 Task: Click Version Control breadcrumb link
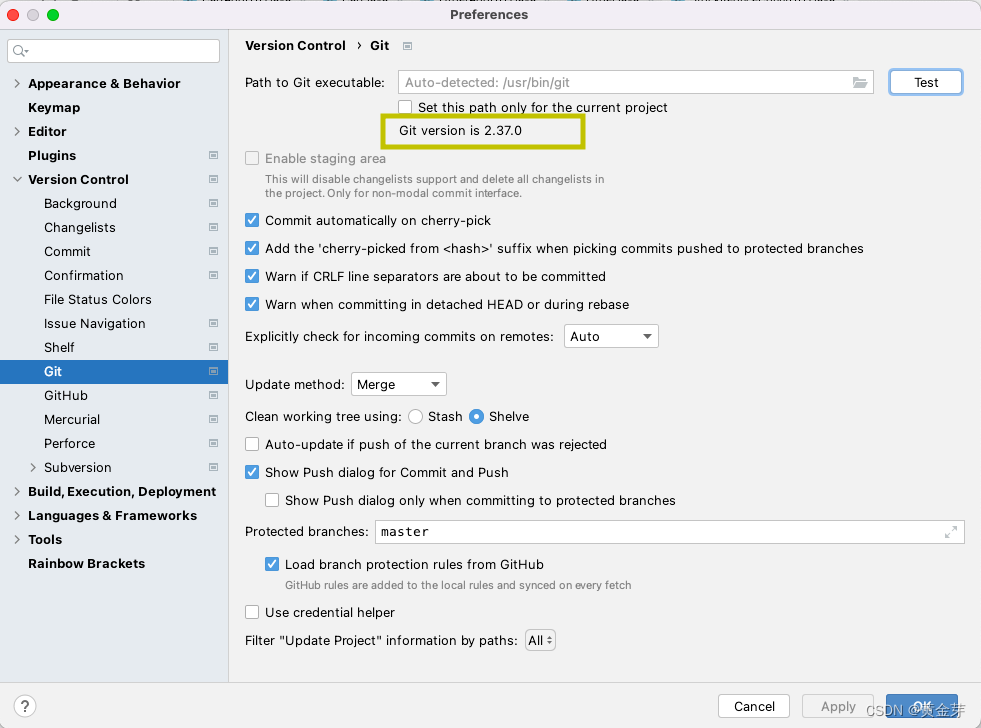tap(295, 46)
